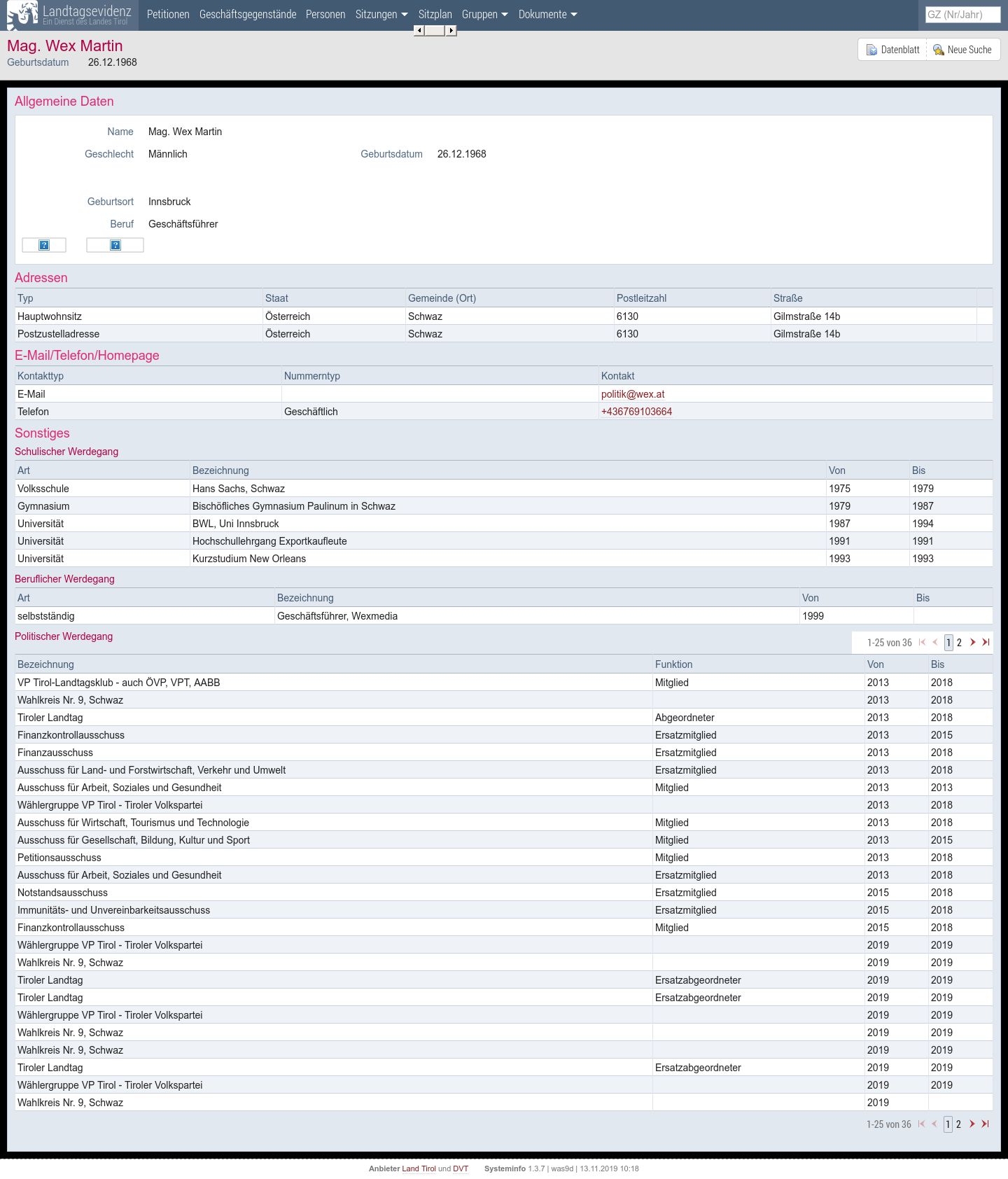Select page 1 in bottom pager
Viewport: 1008px width, 1179px height.
tap(948, 1124)
